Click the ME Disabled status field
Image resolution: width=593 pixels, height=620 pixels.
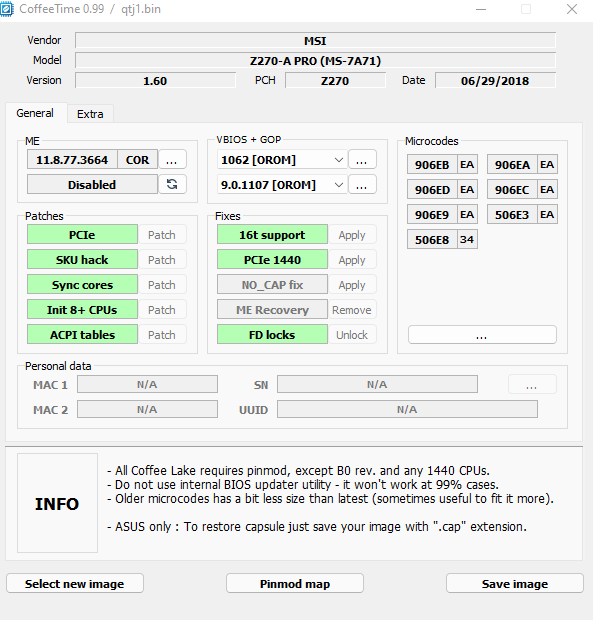(92, 184)
